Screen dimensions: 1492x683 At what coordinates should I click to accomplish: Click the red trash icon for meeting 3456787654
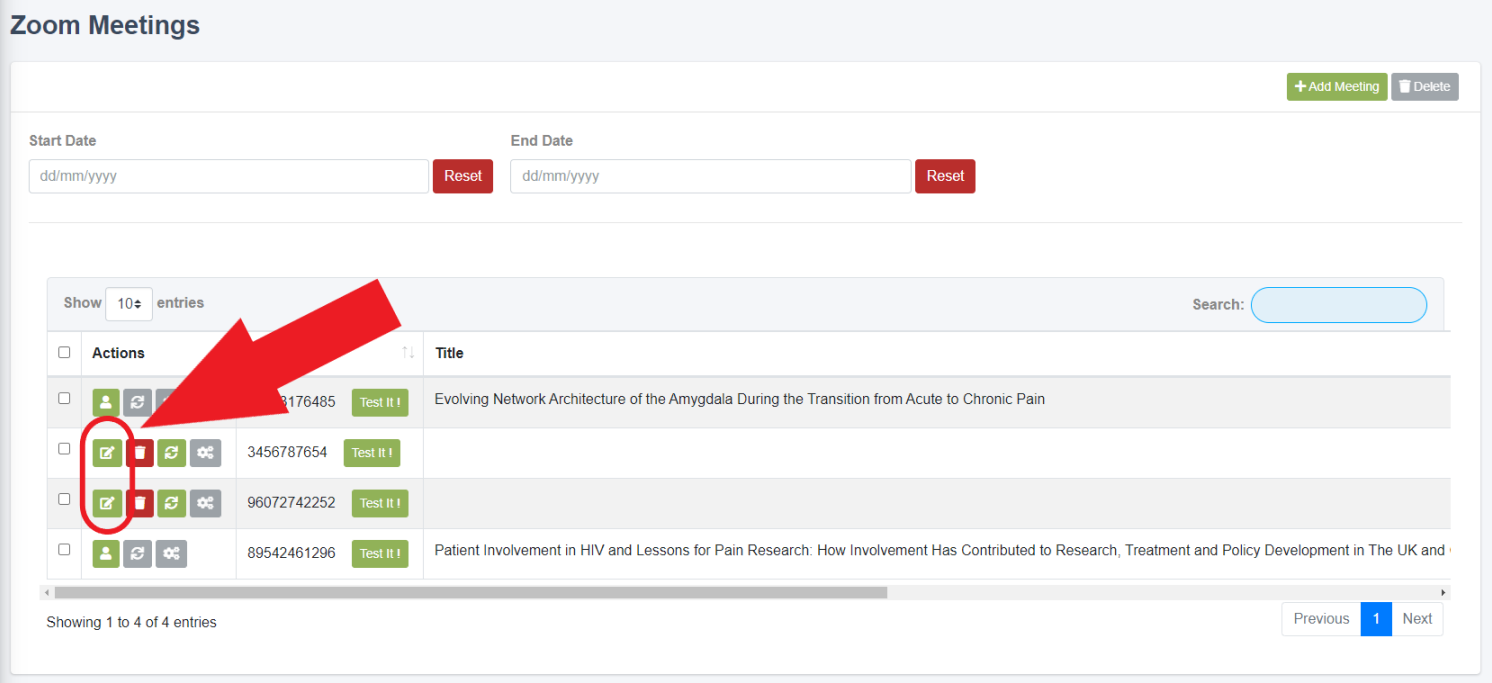coord(140,453)
